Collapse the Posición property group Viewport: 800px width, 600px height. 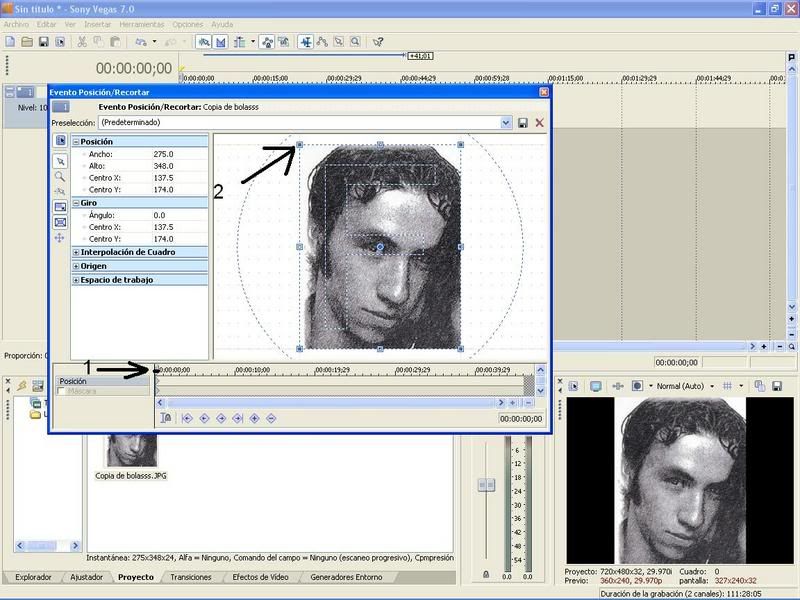point(76,142)
